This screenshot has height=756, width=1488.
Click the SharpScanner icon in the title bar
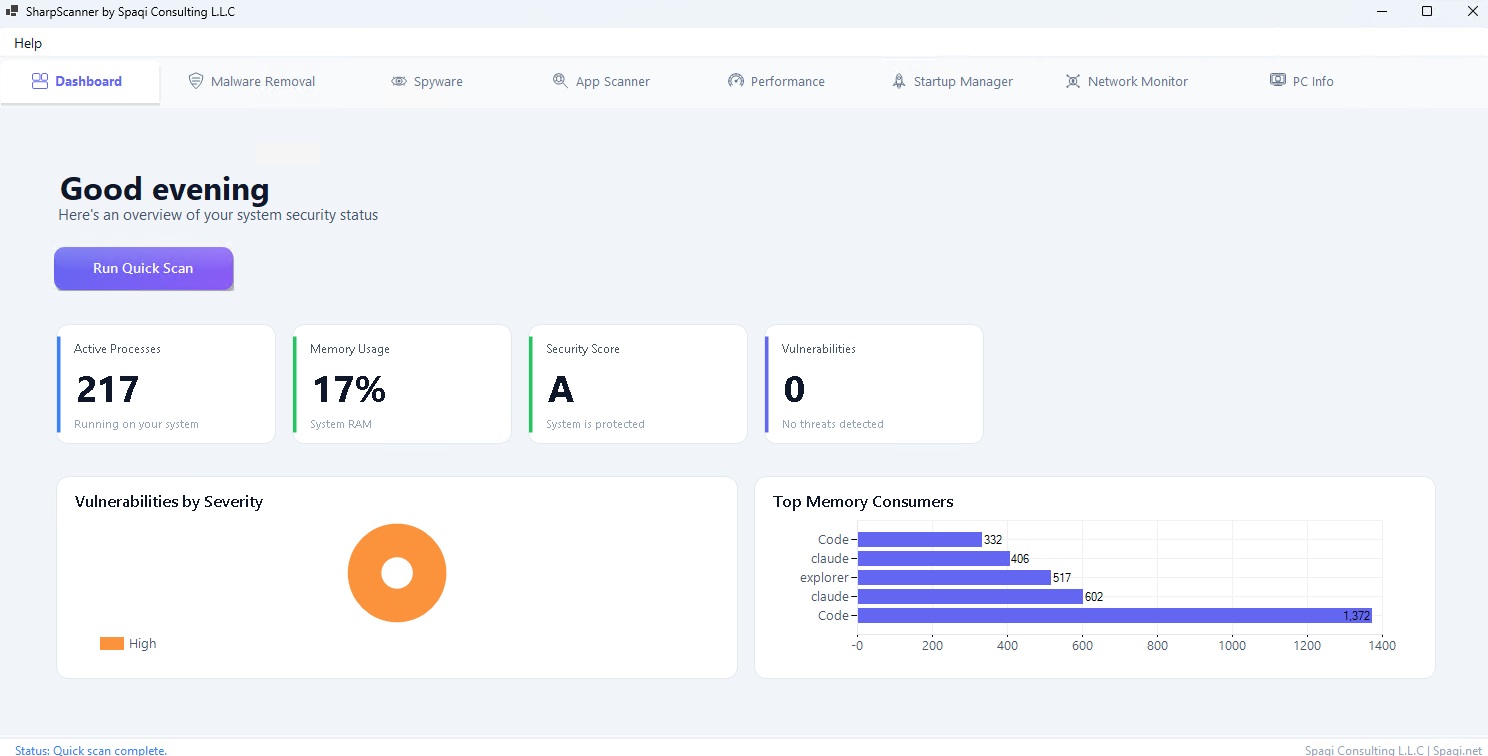pyautogui.click(x=11, y=11)
